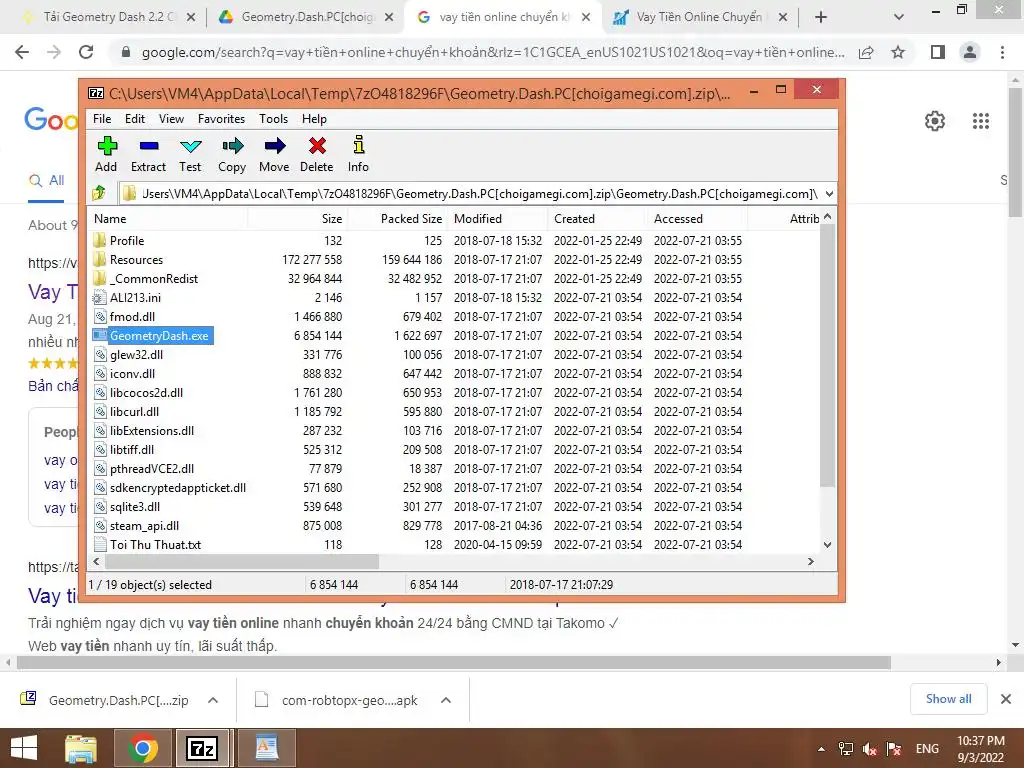Switch to Vay Tiền Online Chuyển tab

click(x=699, y=17)
